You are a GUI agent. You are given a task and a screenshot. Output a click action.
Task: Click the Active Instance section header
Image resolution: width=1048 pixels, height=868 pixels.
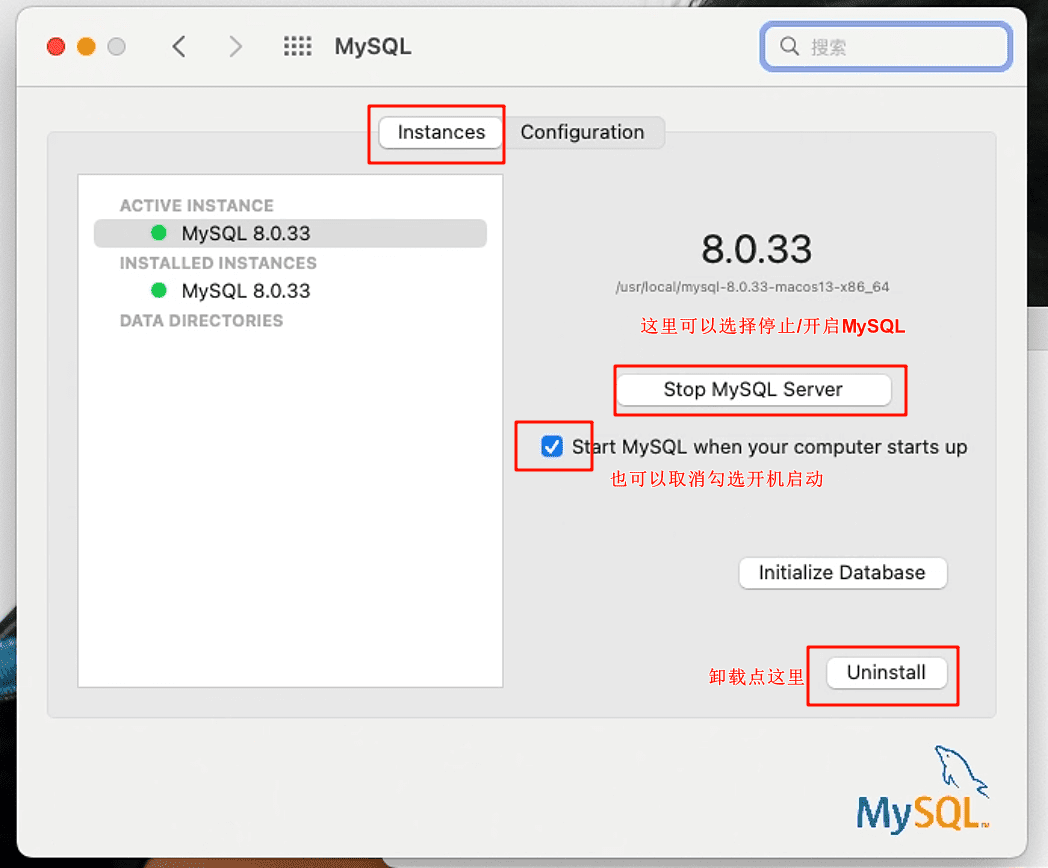point(196,205)
